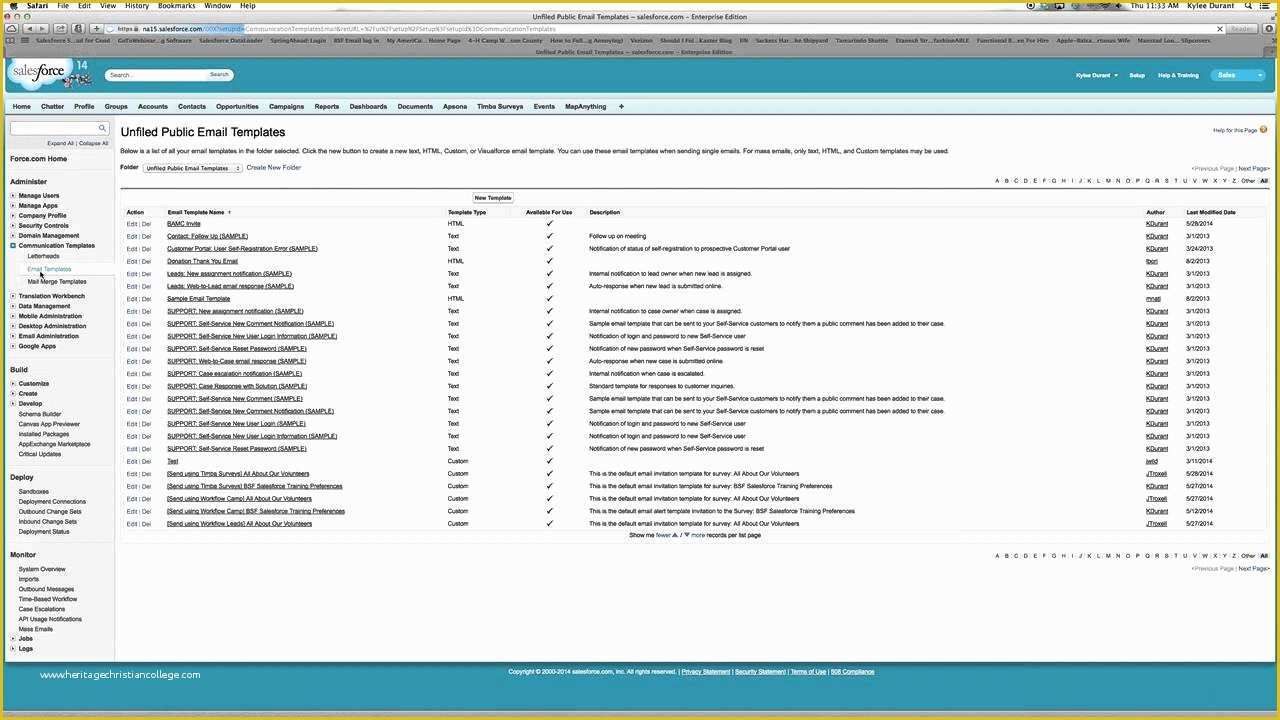Screen dimensions: 1280x720
Task: Open Mail Merge Templates in sidebar
Action: click(x=57, y=281)
